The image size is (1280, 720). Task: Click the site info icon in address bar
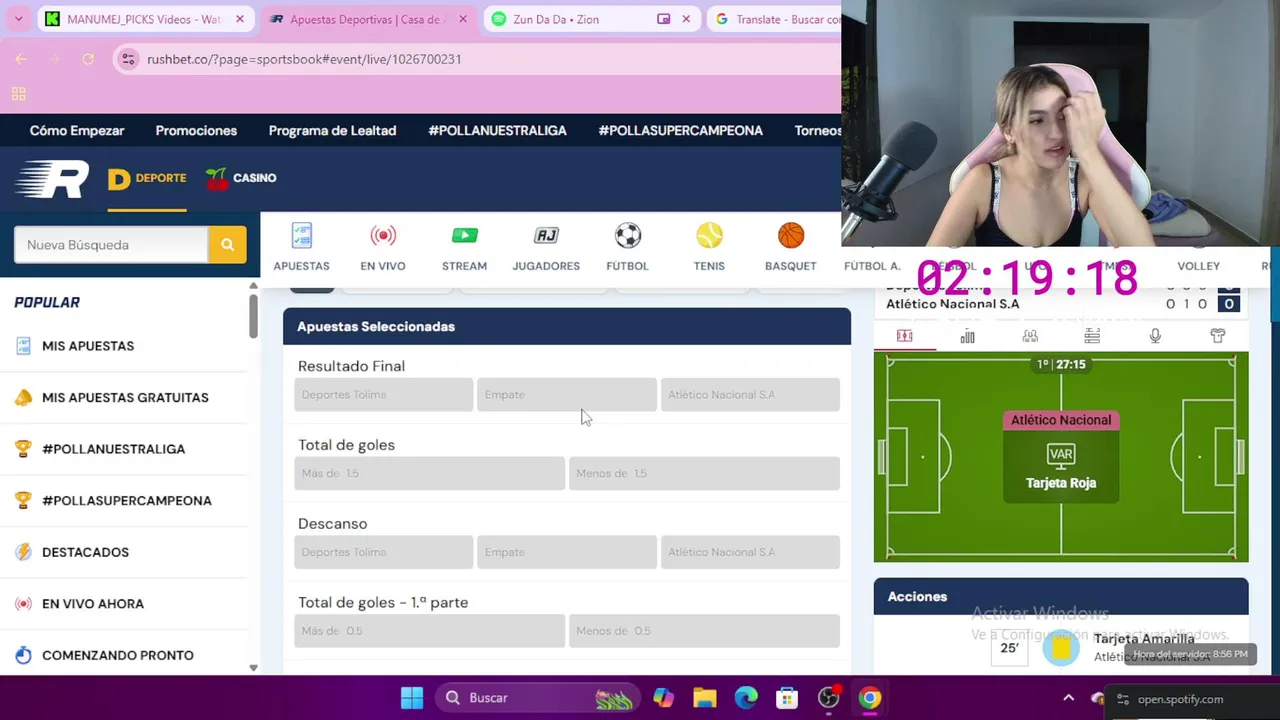point(128,59)
